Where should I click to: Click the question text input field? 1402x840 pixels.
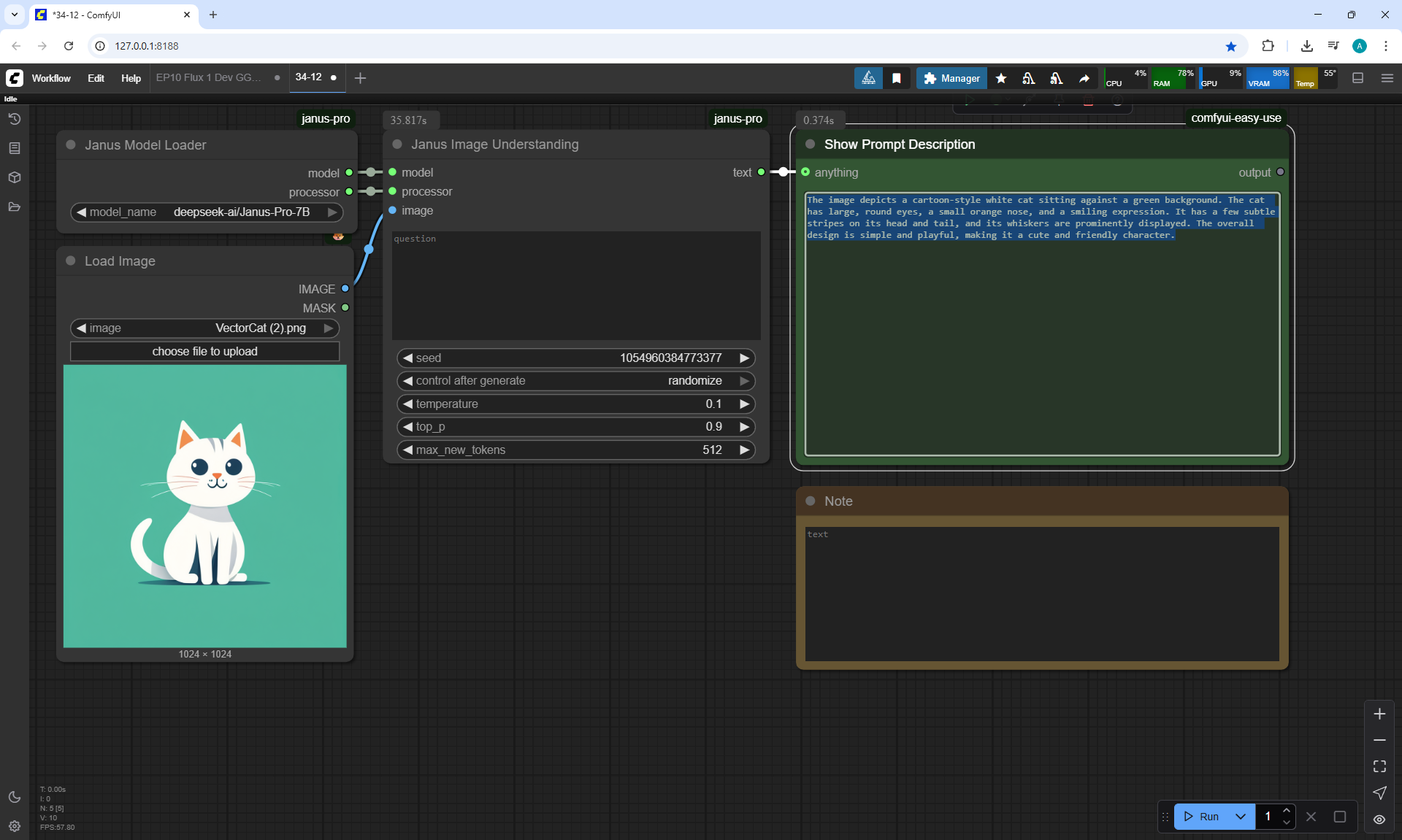pyautogui.click(x=575, y=285)
